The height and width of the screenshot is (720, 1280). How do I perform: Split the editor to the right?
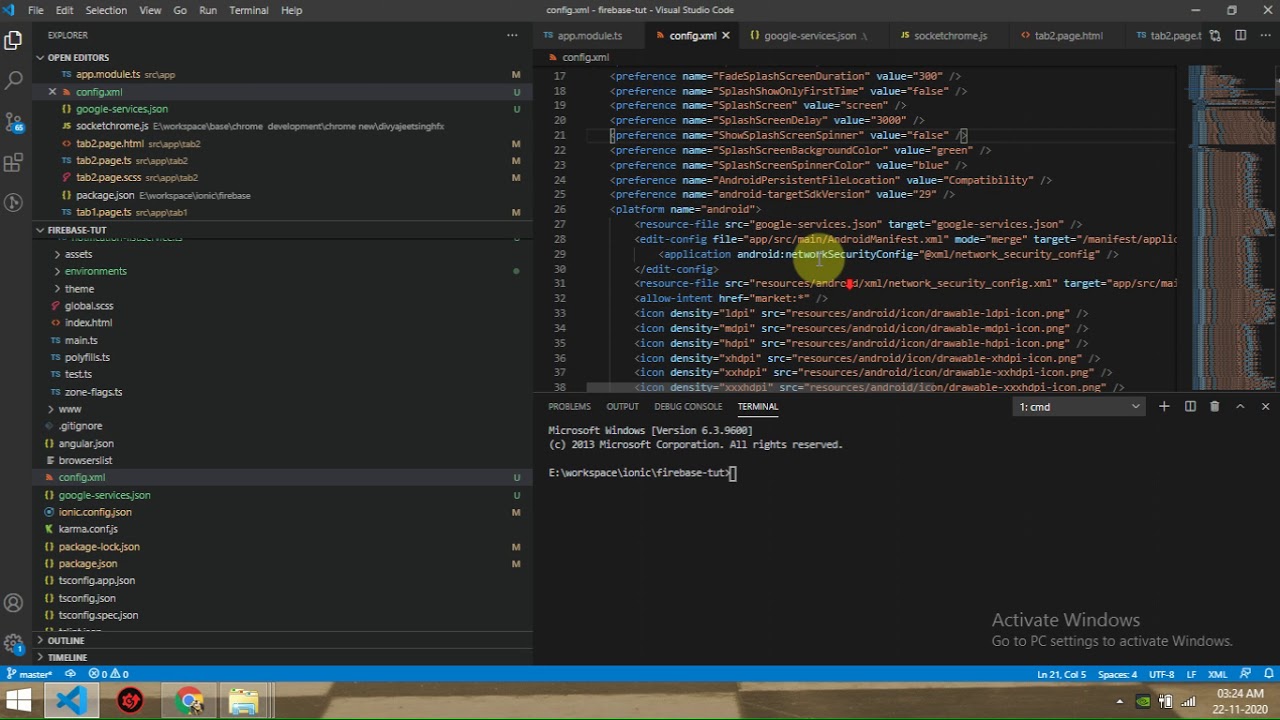tap(1240, 36)
